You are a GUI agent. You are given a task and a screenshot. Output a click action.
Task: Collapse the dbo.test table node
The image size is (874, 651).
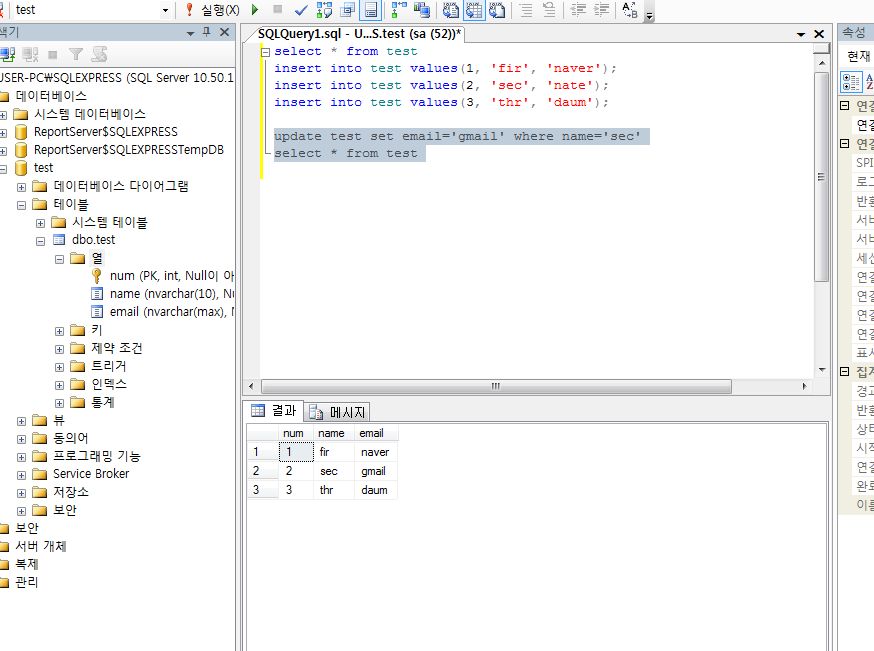pyautogui.click(x=40, y=241)
